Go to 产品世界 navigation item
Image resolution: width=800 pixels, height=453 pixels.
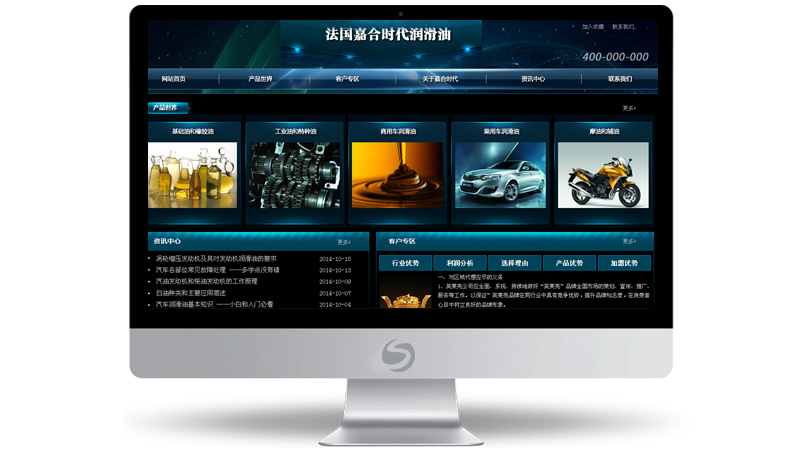click(260, 78)
